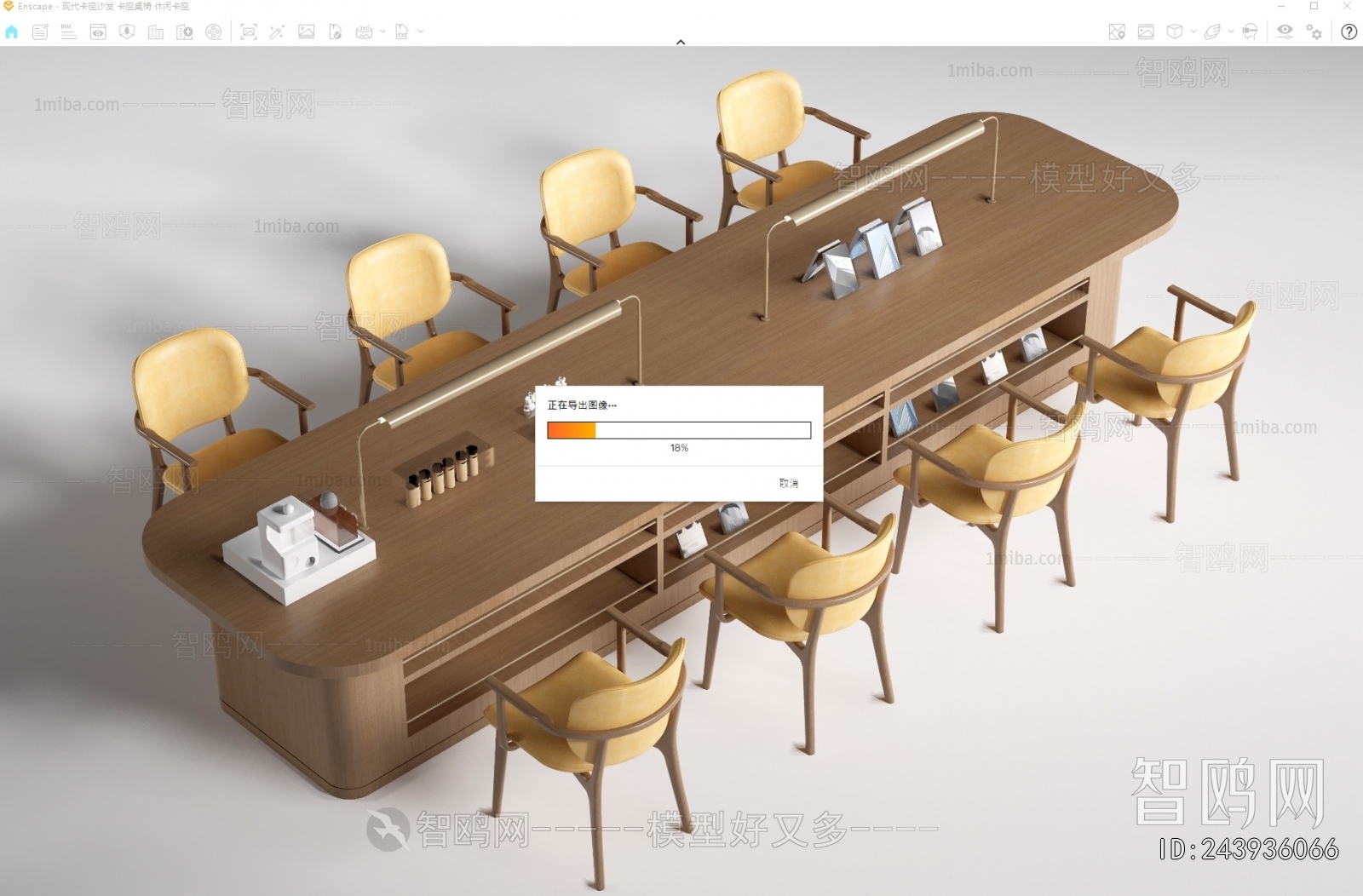
Task: Click the screenshot capture icon
Action: pyautogui.click(x=249, y=32)
